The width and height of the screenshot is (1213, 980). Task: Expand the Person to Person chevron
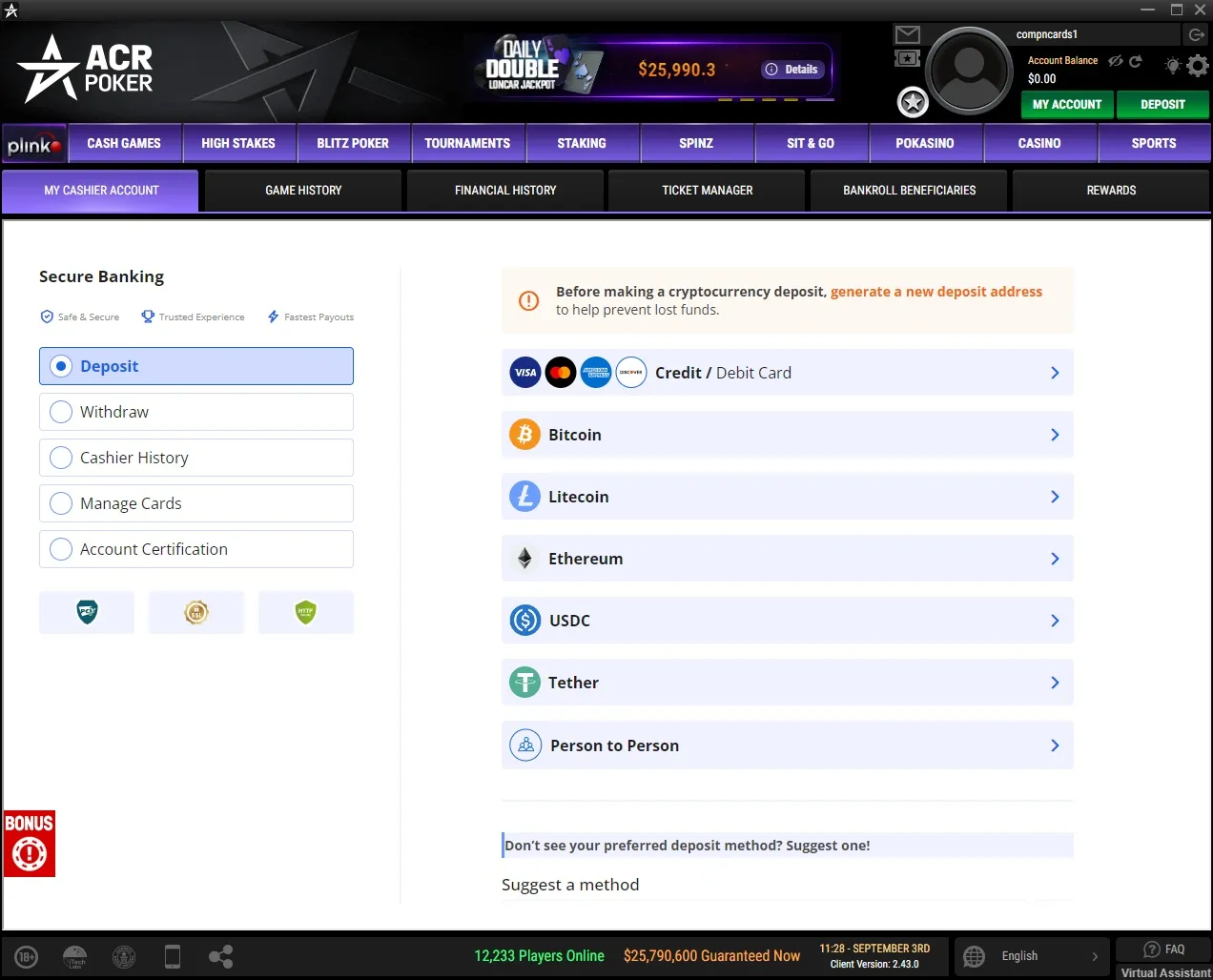click(x=1055, y=745)
